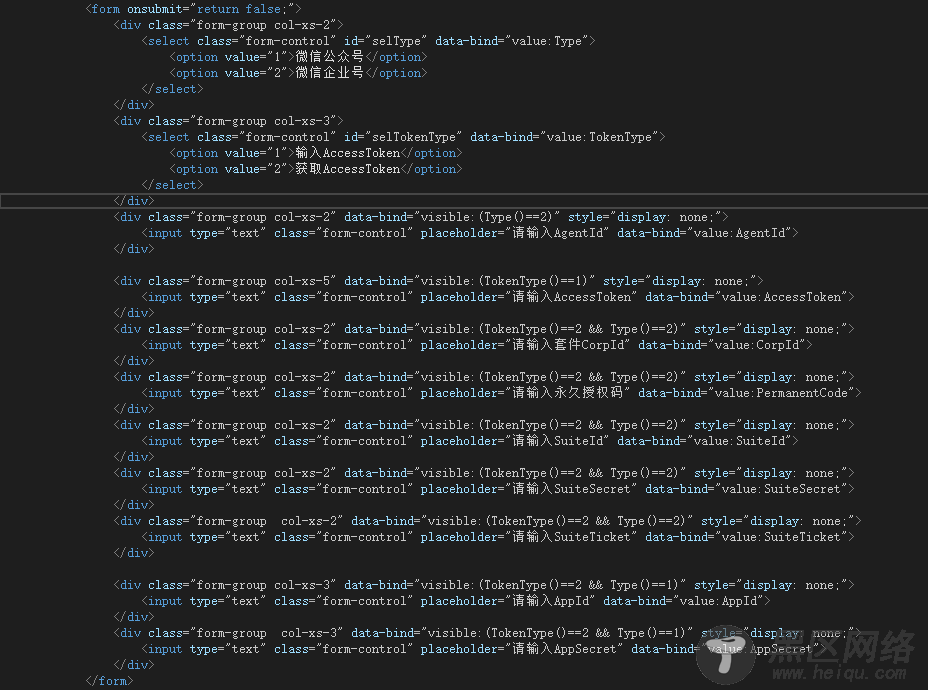This screenshot has width=928, height=690.
Task: Click the div with visible:(Type()==2) binding
Action: point(421,217)
